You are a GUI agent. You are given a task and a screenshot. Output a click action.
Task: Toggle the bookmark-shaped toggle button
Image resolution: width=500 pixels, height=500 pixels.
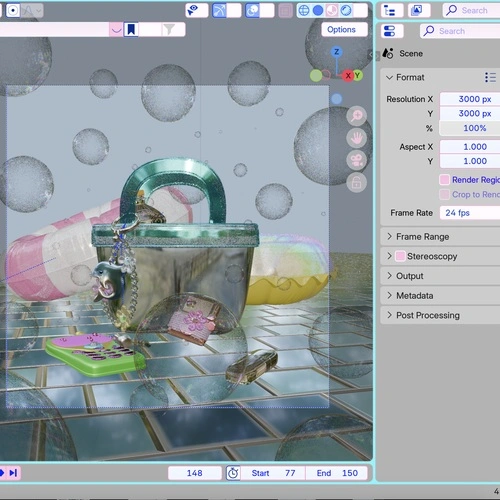coord(131,30)
